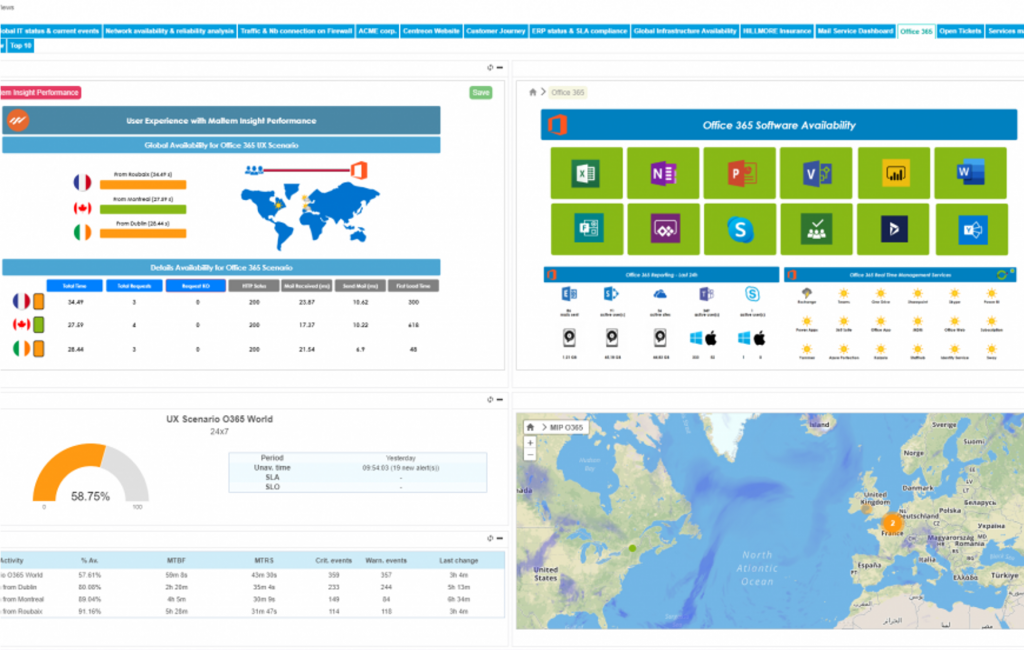Open the Excel availability tile
The width and height of the screenshot is (1024, 650).
pyautogui.click(x=586, y=173)
